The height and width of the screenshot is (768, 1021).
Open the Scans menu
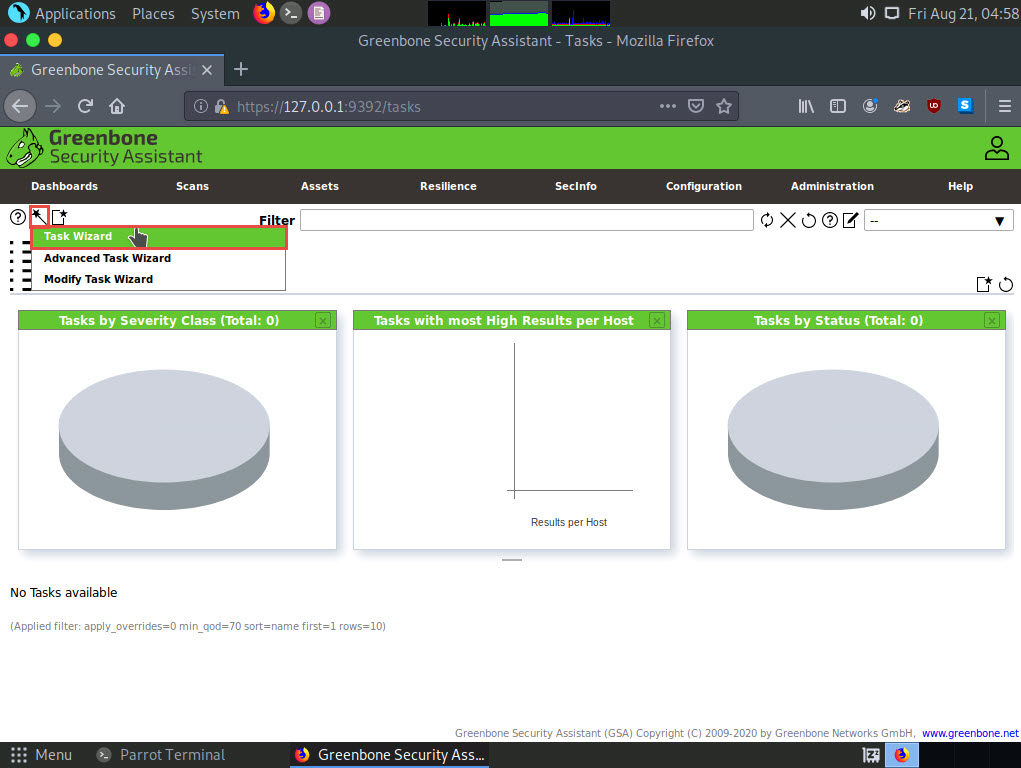[x=192, y=186]
